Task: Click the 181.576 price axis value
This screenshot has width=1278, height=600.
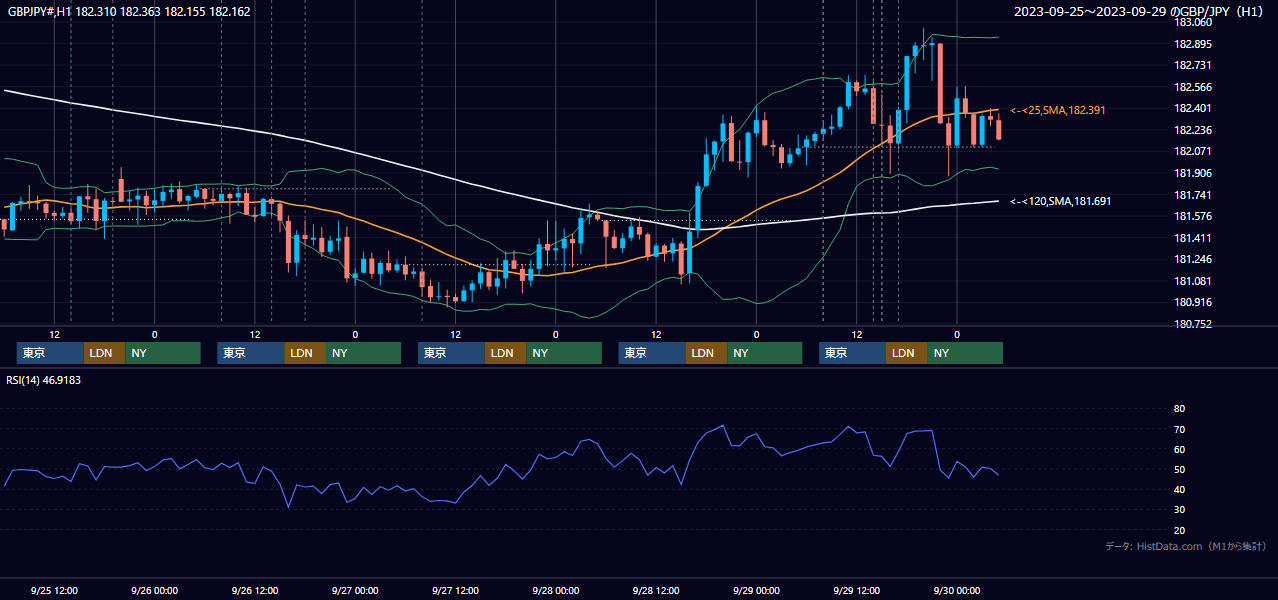Action: [1192, 216]
